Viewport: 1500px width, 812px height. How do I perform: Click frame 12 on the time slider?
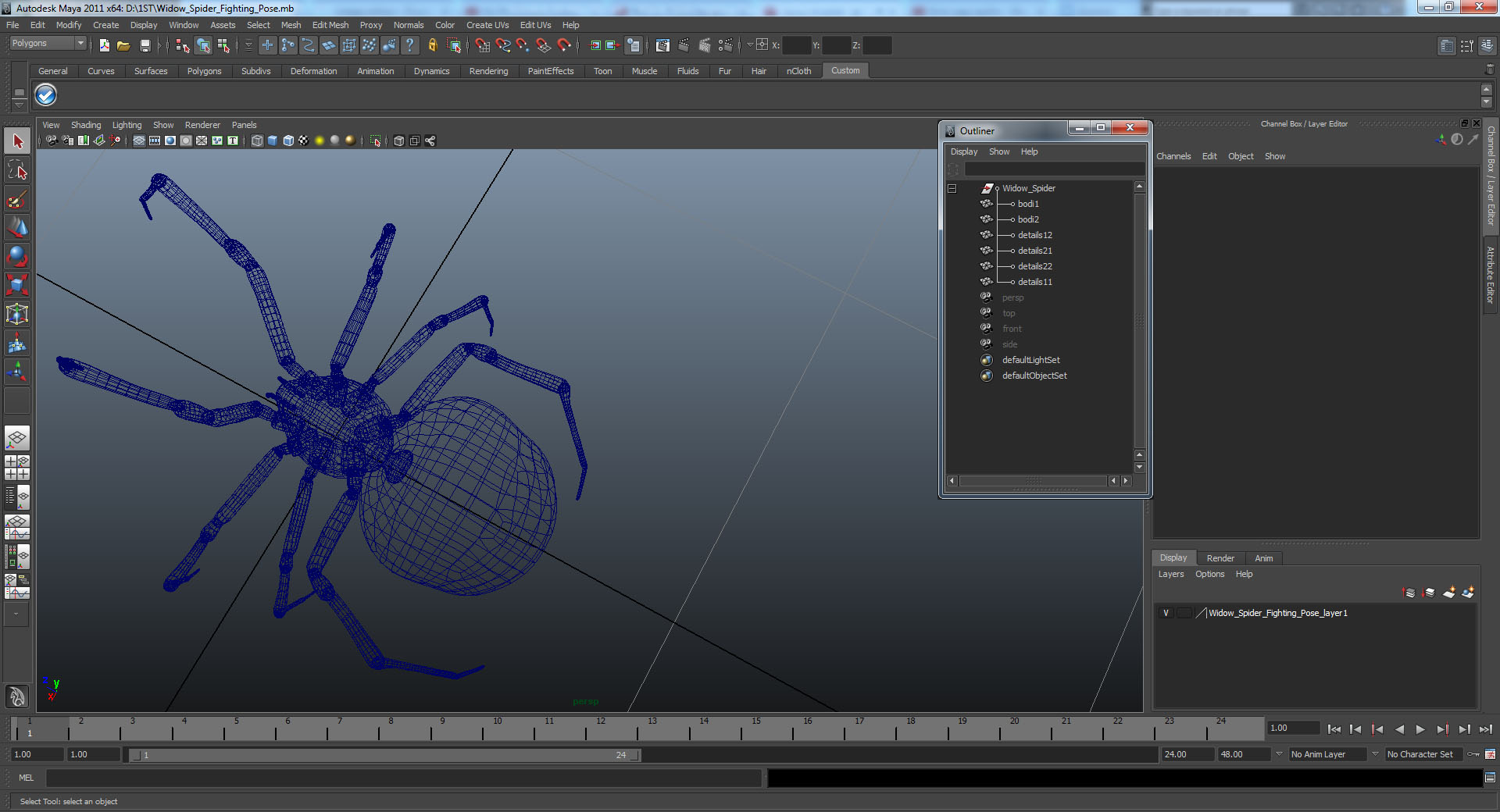(x=600, y=729)
